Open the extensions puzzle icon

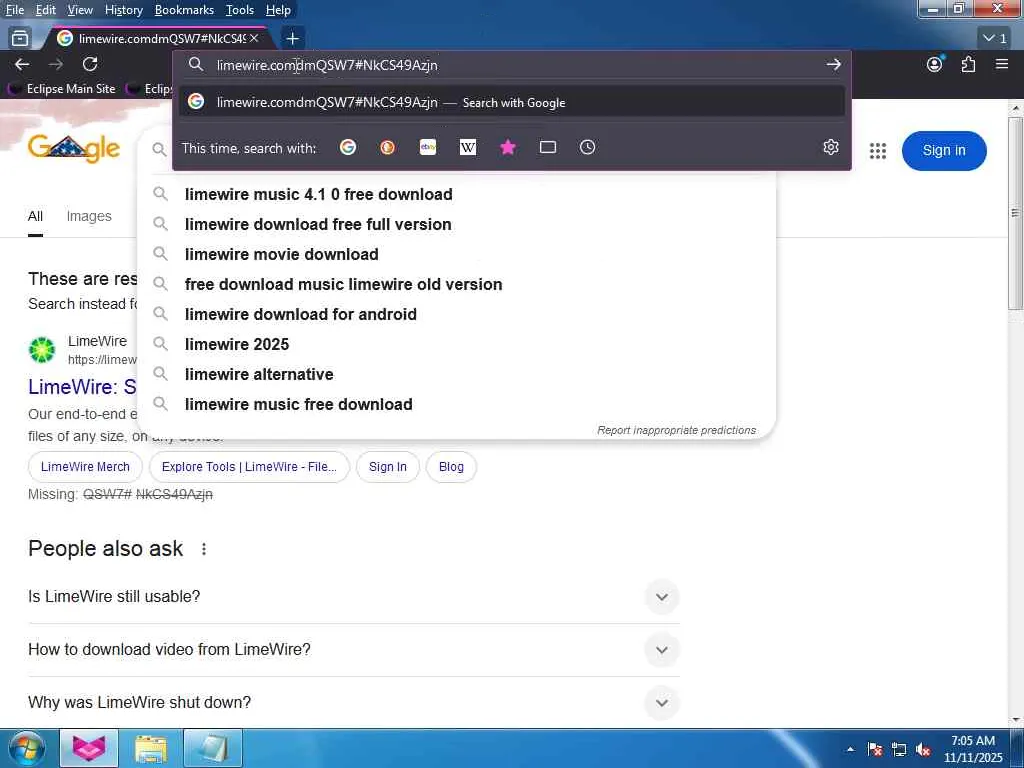968,64
